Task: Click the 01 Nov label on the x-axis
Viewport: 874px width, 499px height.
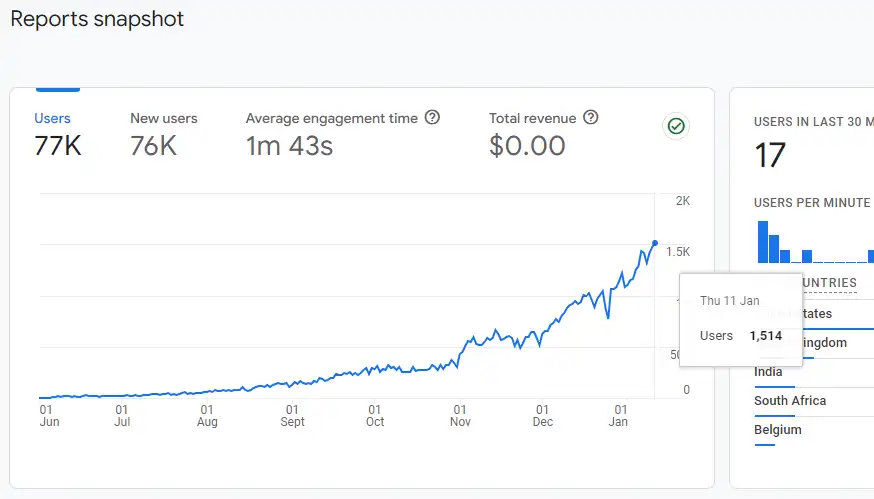Action: coord(460,416)
